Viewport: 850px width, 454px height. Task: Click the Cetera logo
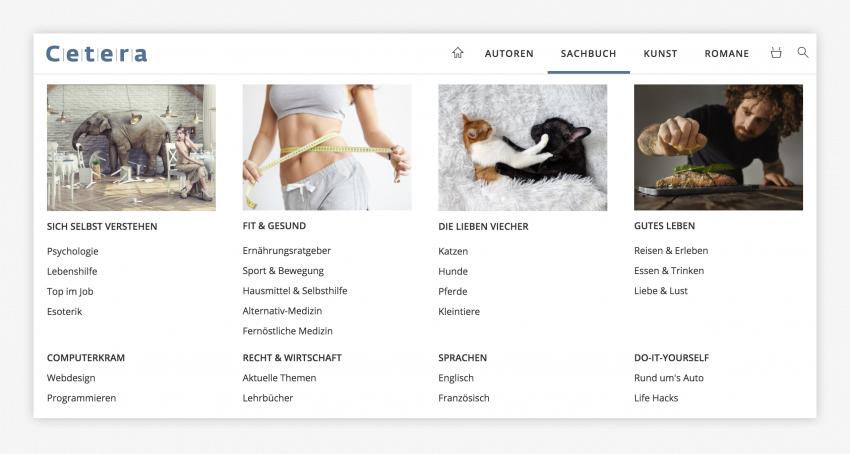pos(96,54)
